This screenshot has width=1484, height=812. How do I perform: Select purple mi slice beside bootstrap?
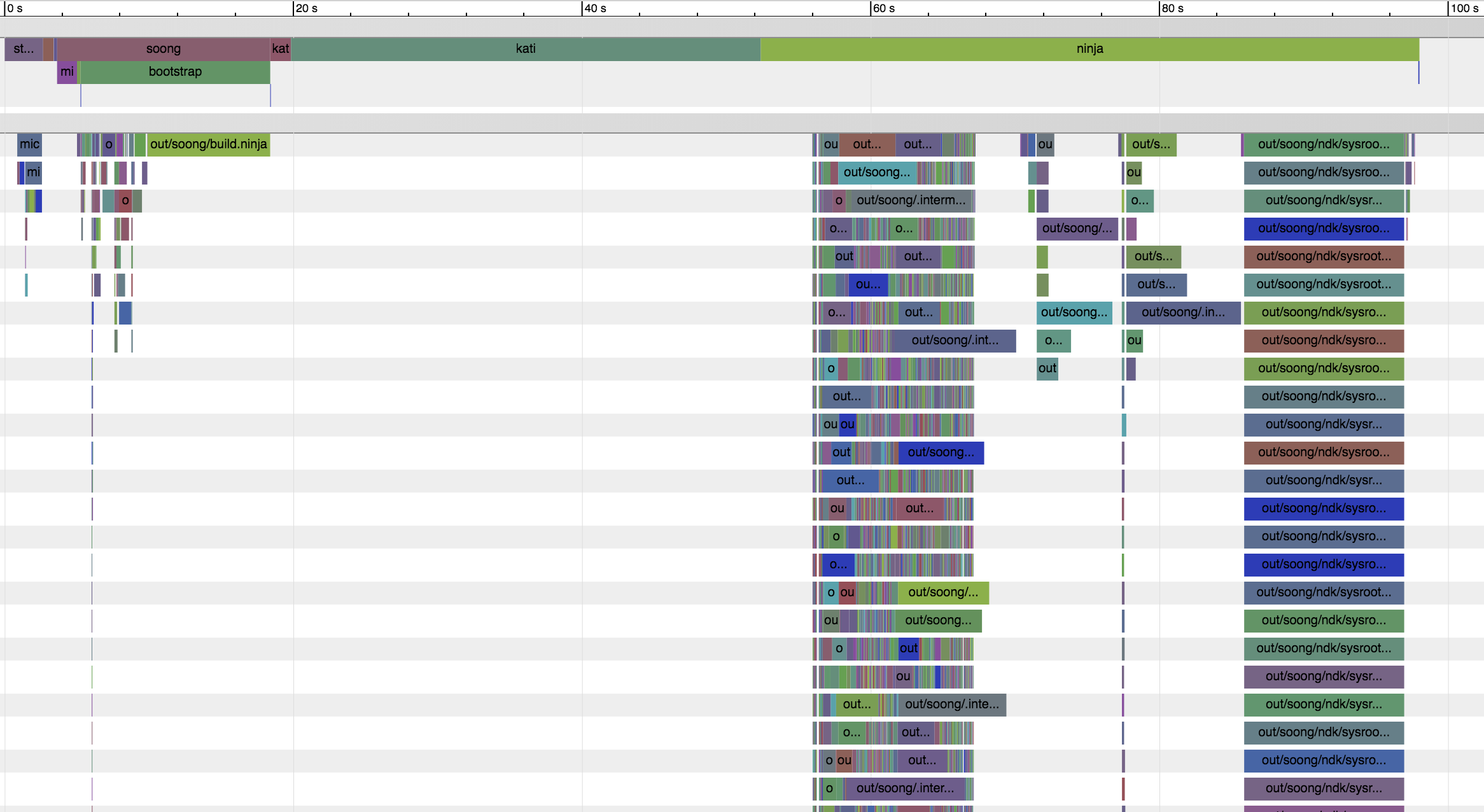[x=67, y=72]
